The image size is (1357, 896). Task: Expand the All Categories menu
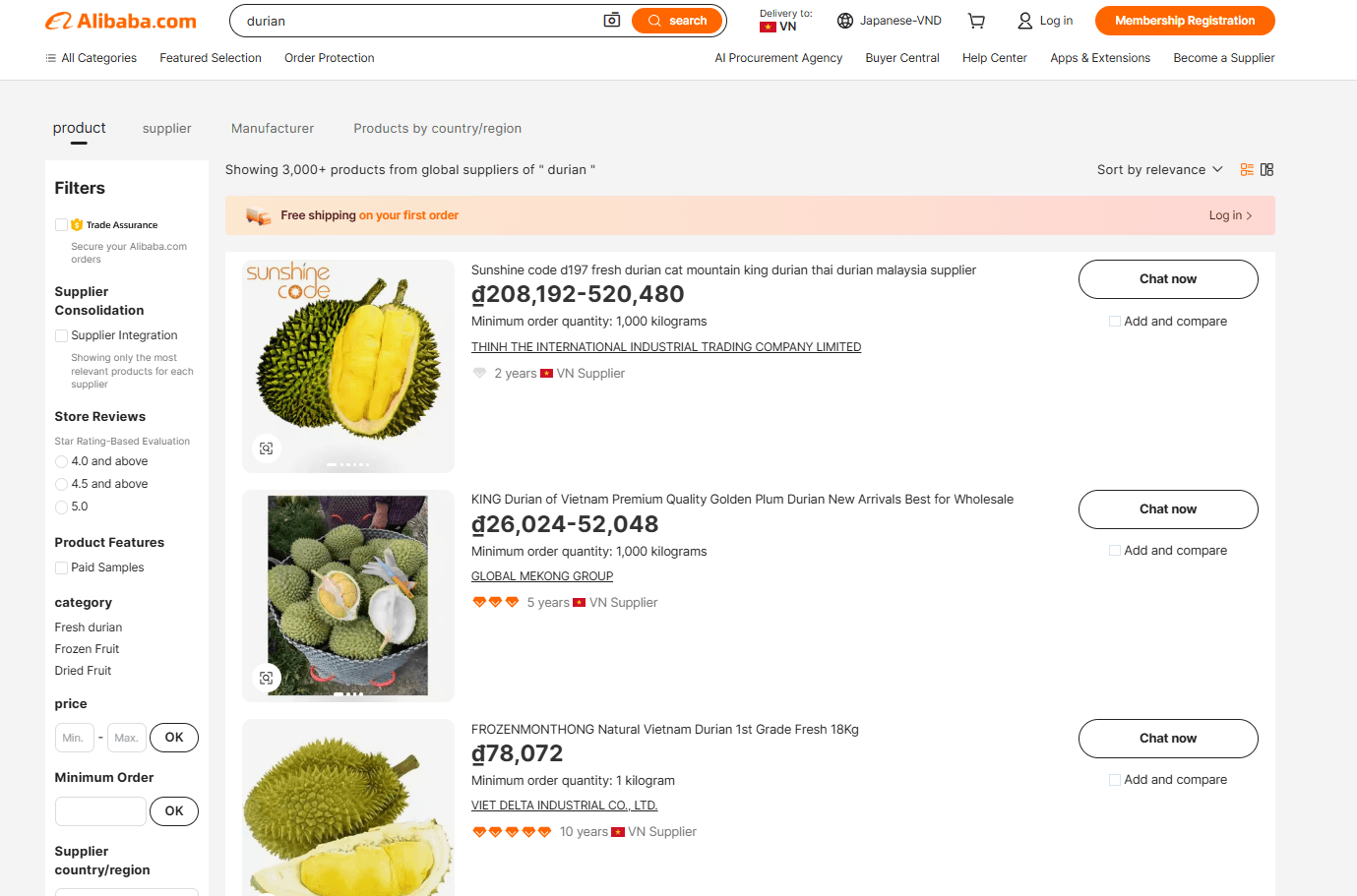click(92, 58)
